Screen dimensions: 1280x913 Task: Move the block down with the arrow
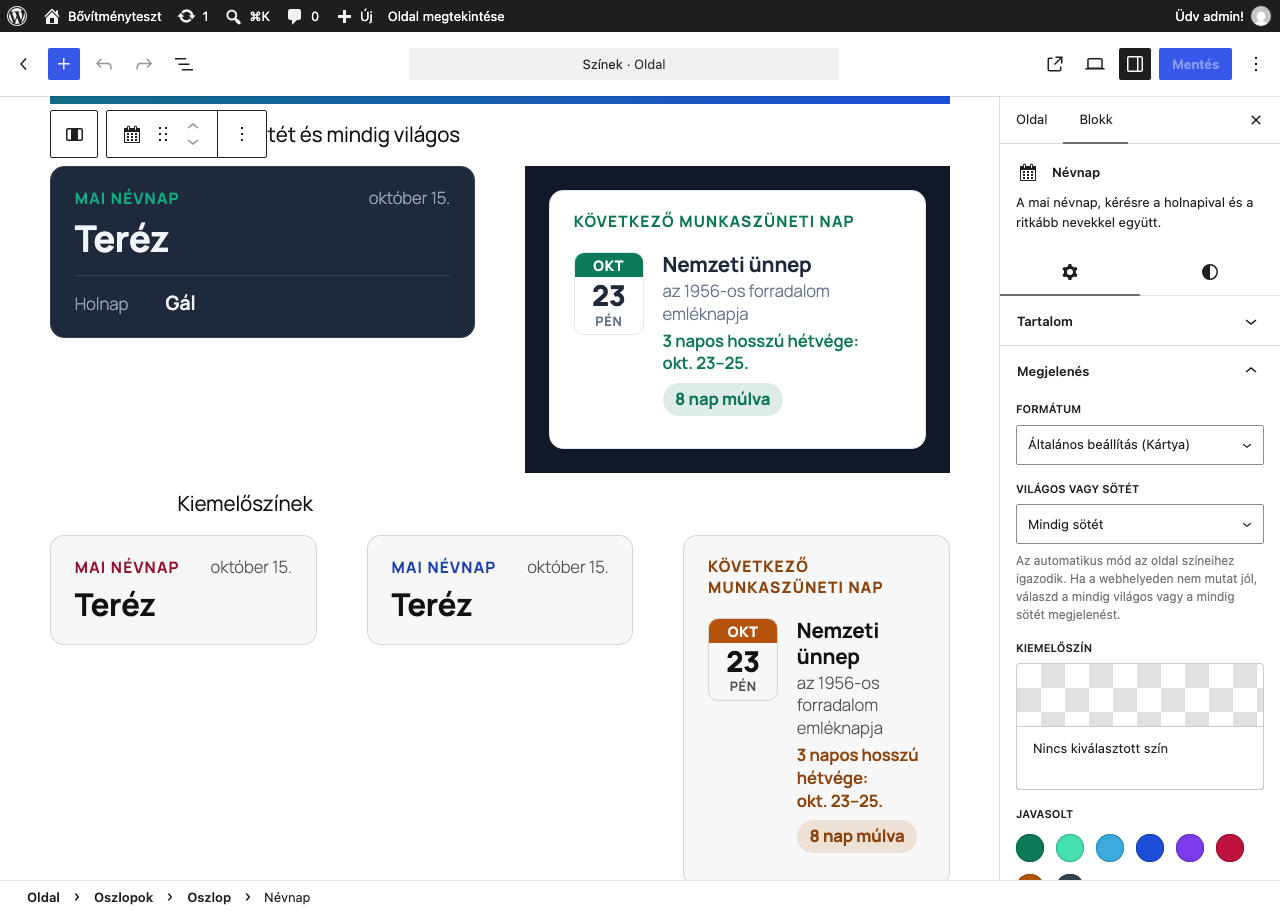pos(194,142)
